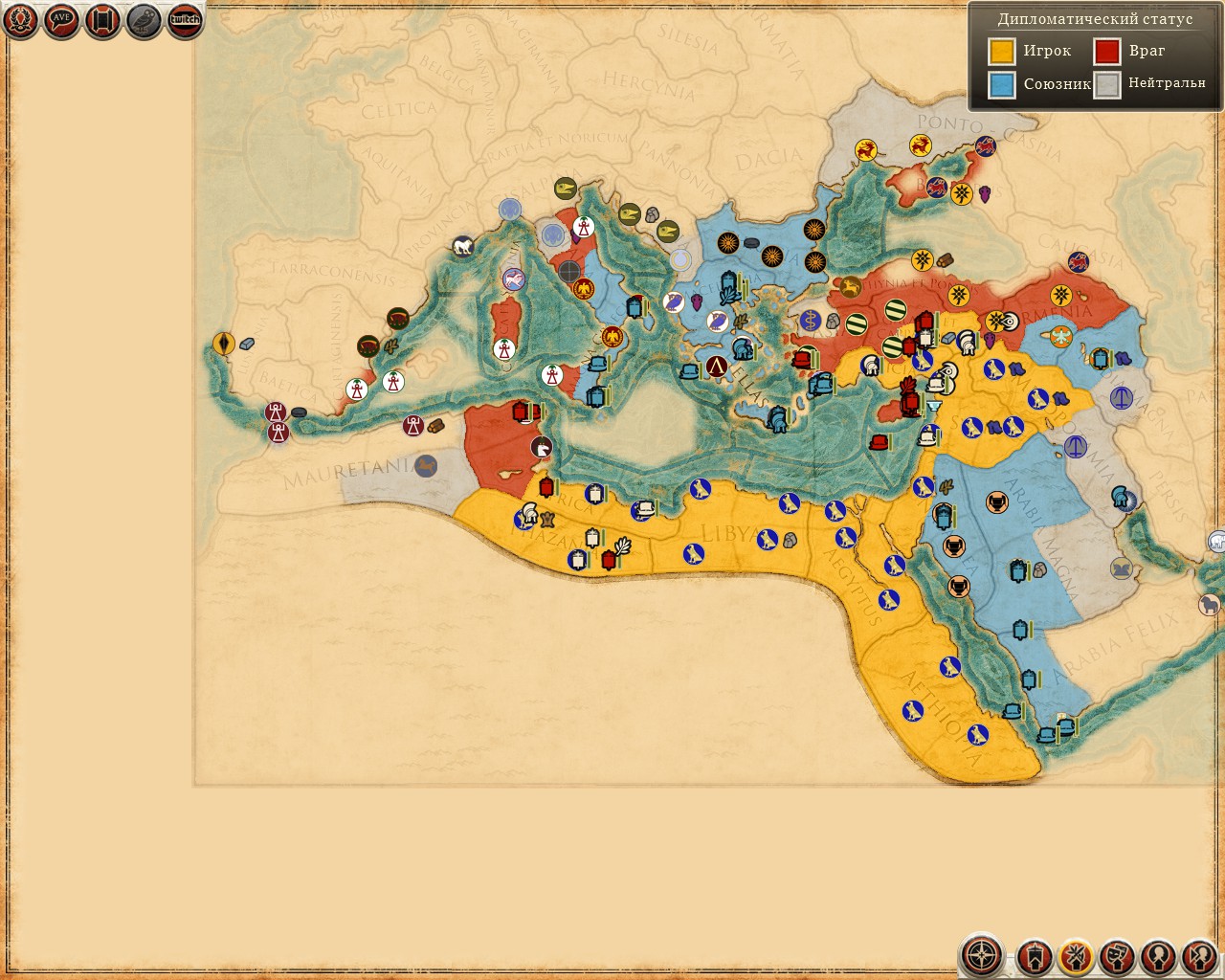This screenshot has width=1225, height=980.
Task: Open the faction laurel wreath menu
Action: click(20, 20)
